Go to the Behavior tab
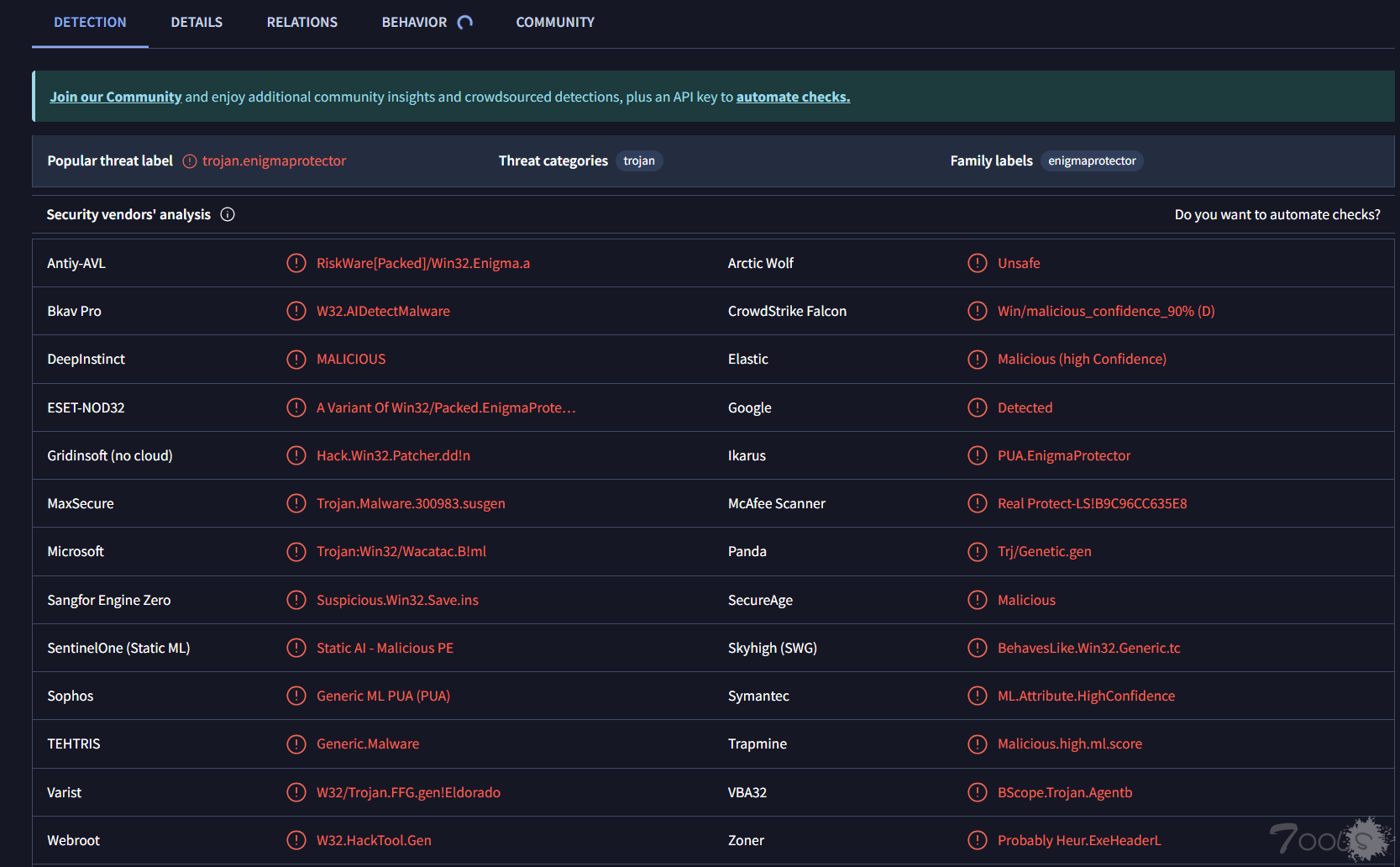Image resolution: width=1400 pixels, height=867 pixels. [414, 23]
